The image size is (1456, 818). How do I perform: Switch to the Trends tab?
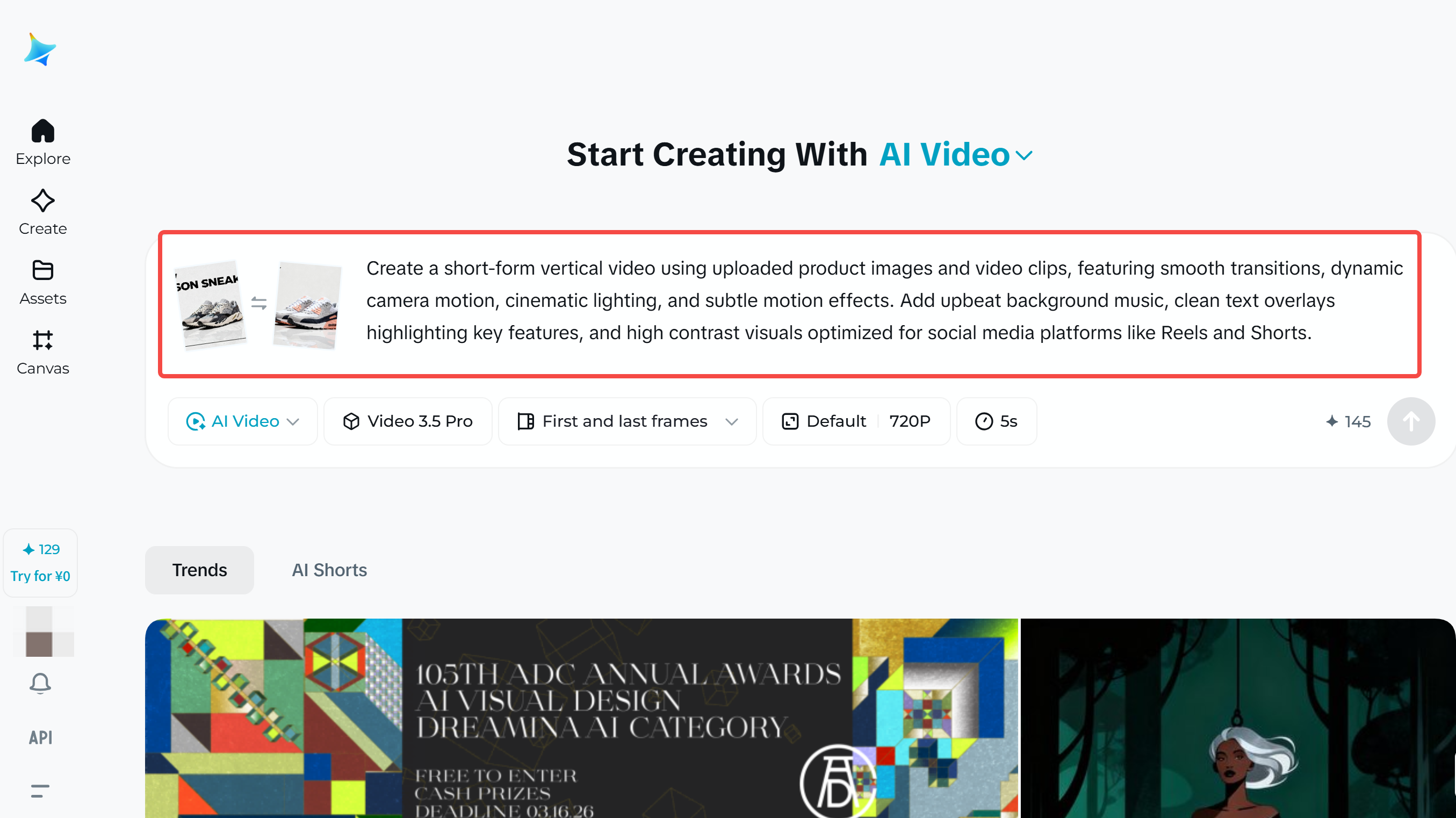pyautogui.click(x=199, y=570)
